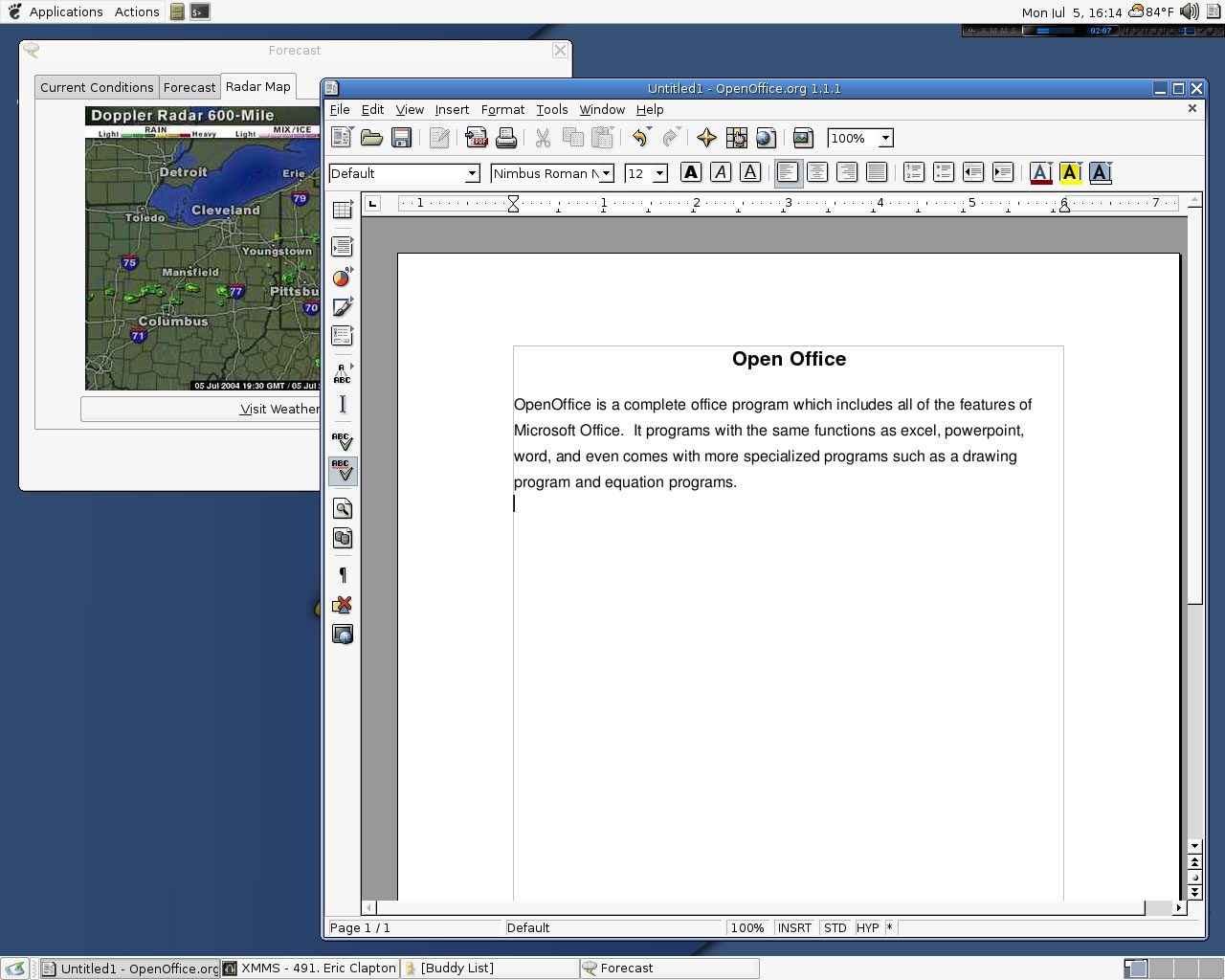Switch to Current Conditions tab in Forecast

pos(97,87)
